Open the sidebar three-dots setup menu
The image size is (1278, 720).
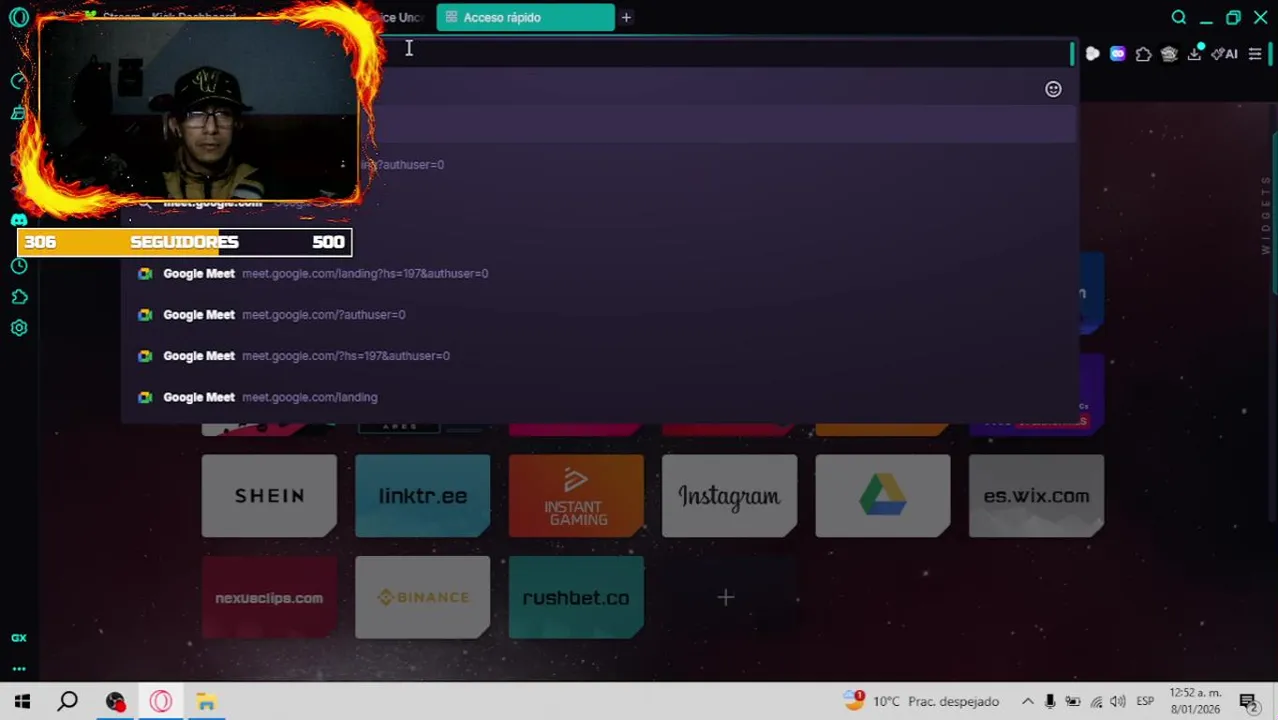(19, 669)
